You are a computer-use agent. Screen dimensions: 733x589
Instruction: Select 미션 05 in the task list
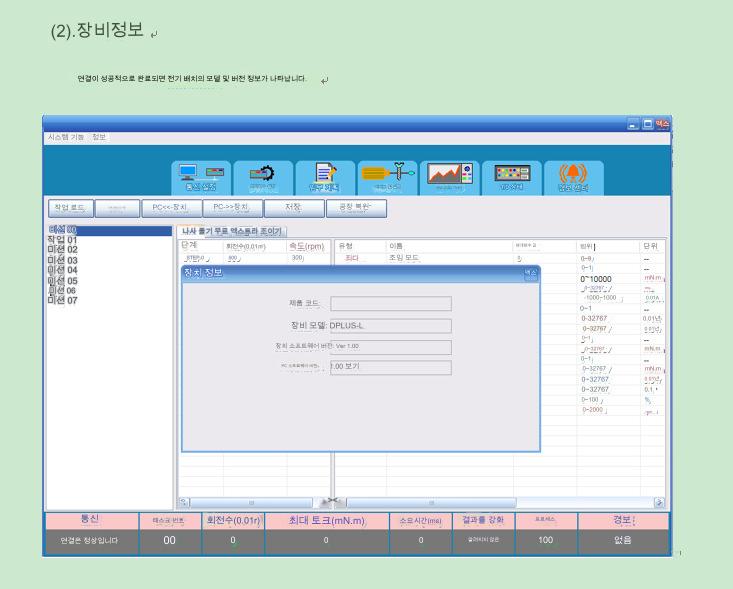click(62, 281)
